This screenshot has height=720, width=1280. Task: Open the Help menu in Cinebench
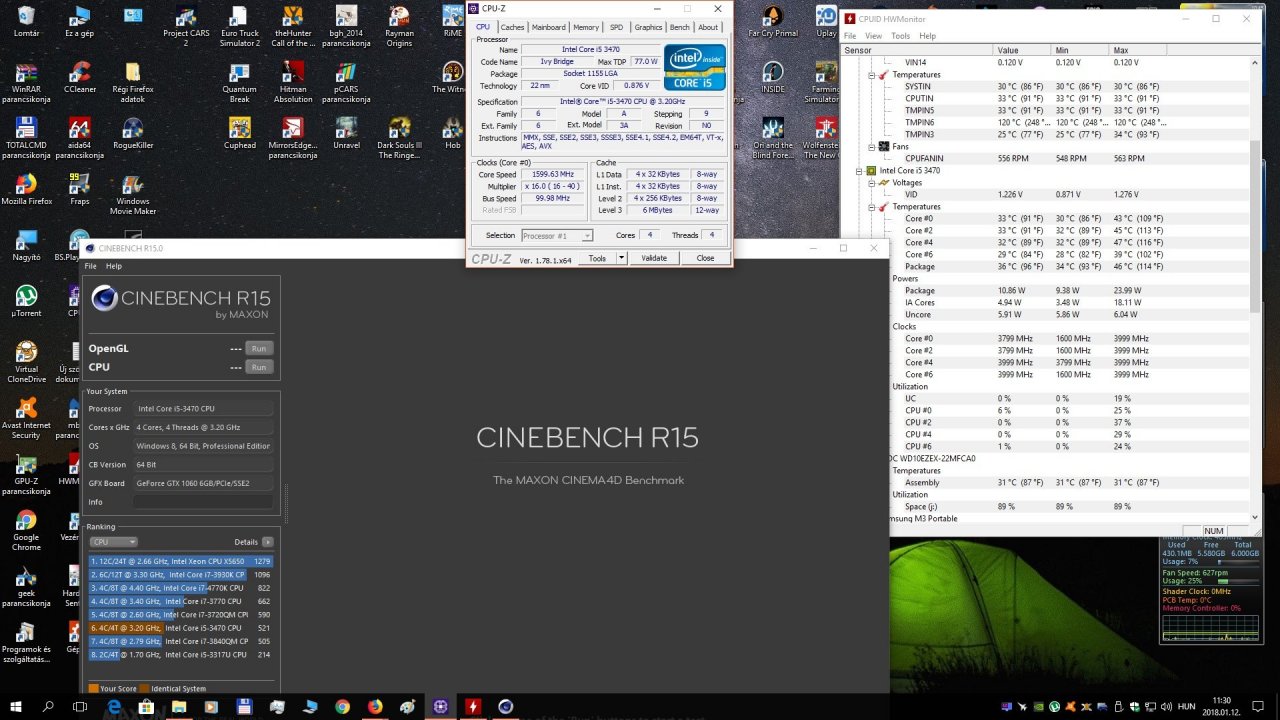click(x=114, y=266)
